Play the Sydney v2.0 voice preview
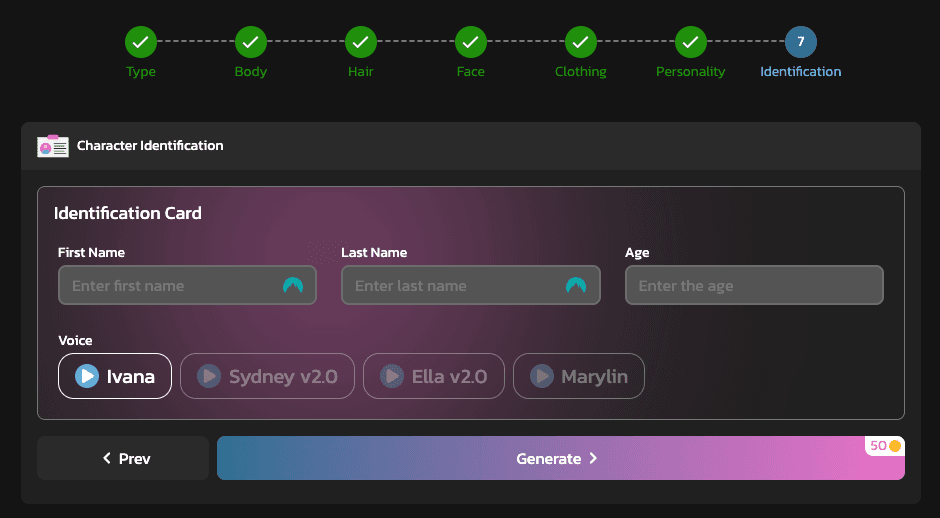 coord(209,376)
